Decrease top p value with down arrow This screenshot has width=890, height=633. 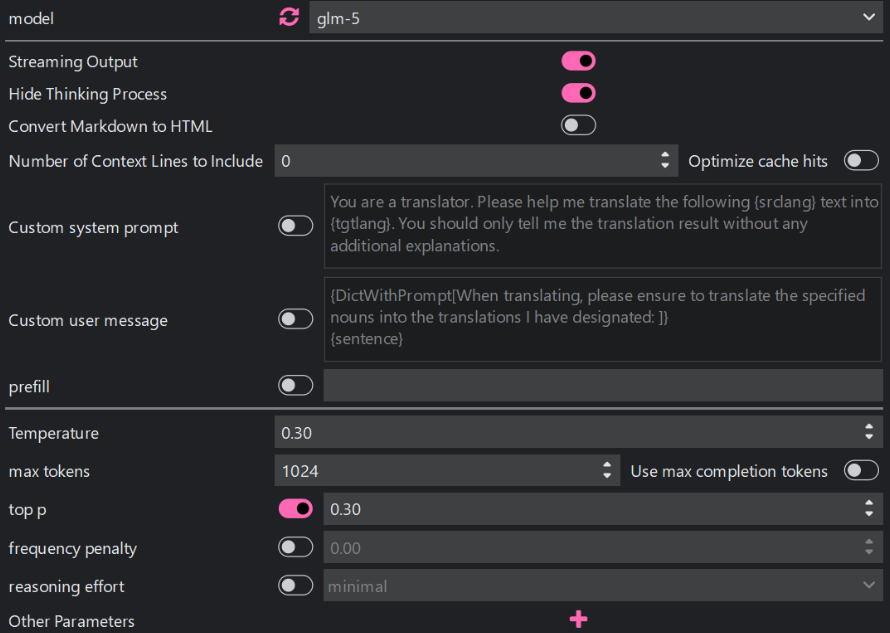(869, 514)
